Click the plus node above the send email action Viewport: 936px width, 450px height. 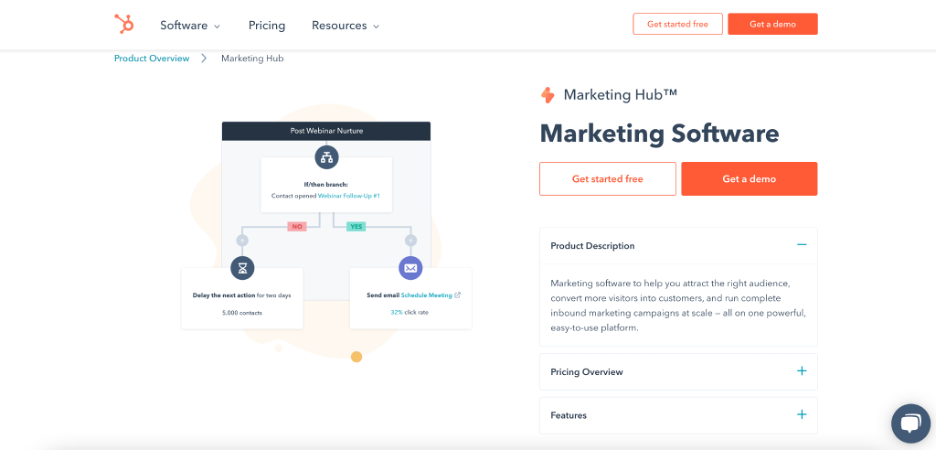pyautogui.click(x=411, y=241)
